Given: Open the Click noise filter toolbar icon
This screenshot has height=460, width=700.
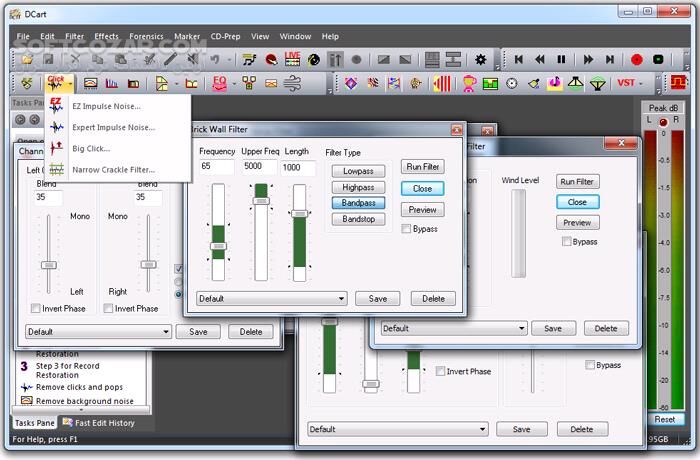Looking at the screenshot, I should coord(57,83).
